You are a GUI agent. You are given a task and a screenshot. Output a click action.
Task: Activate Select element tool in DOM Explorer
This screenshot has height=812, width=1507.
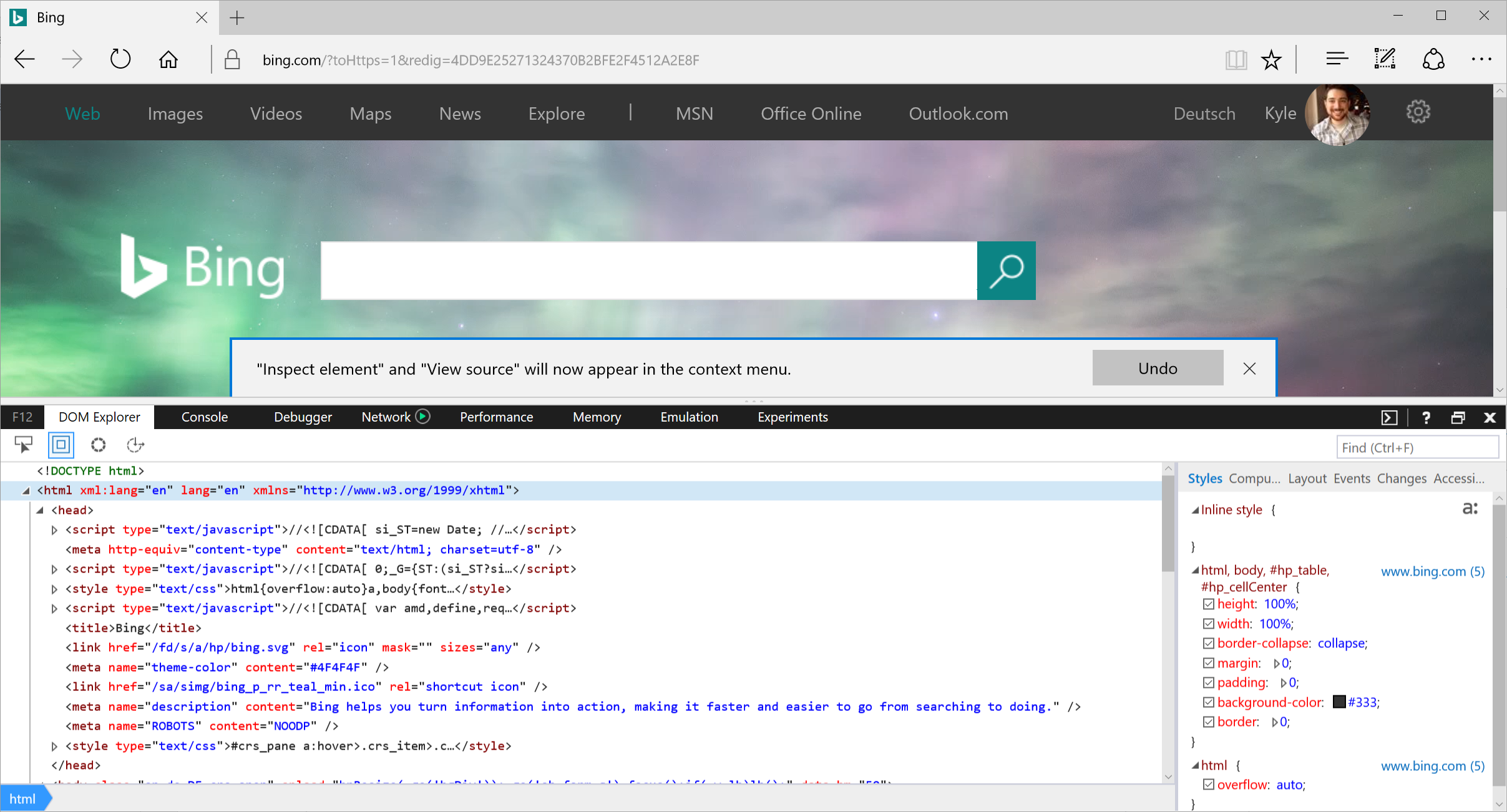coord(24,445)
